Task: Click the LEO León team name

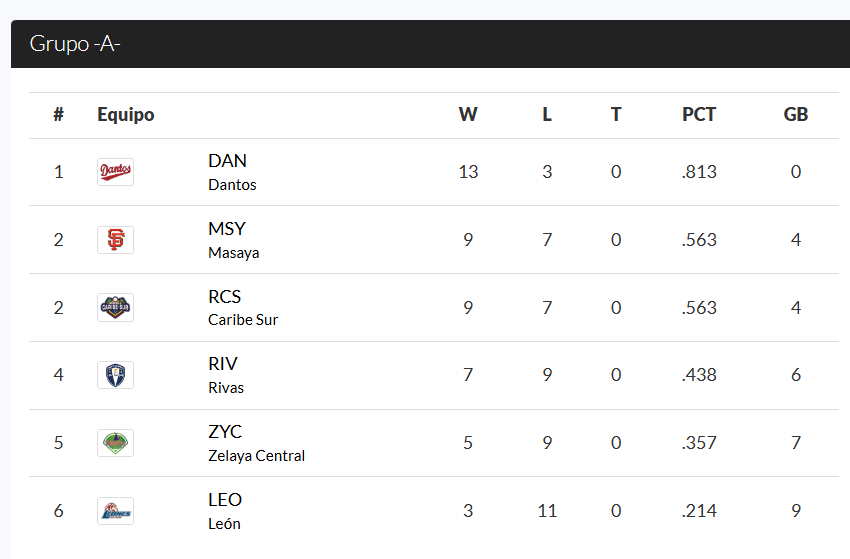Action: [x=225, y=511]
